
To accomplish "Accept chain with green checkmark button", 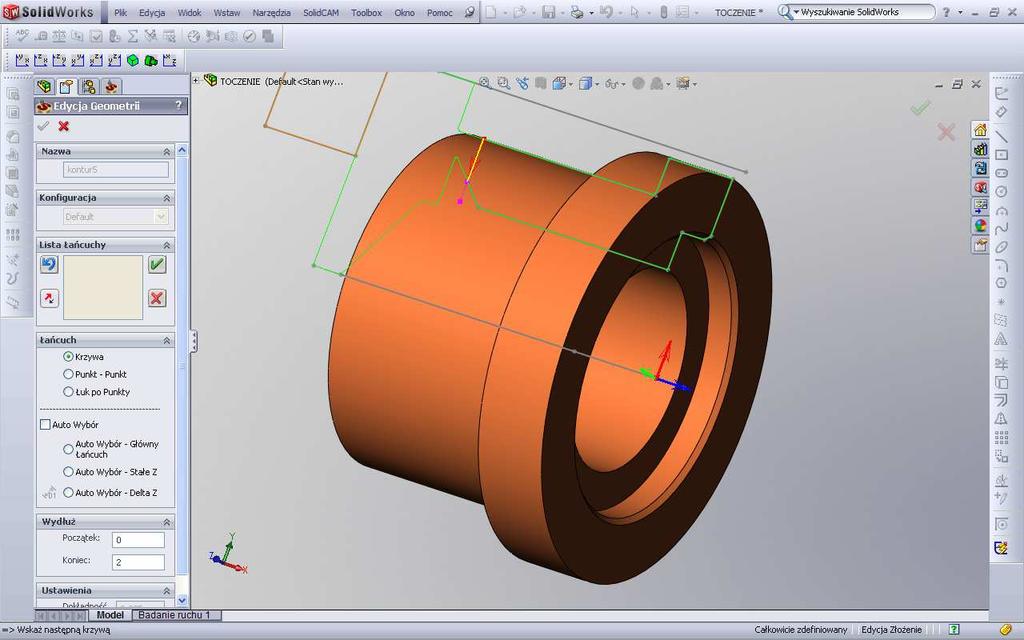I will pyautogui.click(x=157, y=264).
